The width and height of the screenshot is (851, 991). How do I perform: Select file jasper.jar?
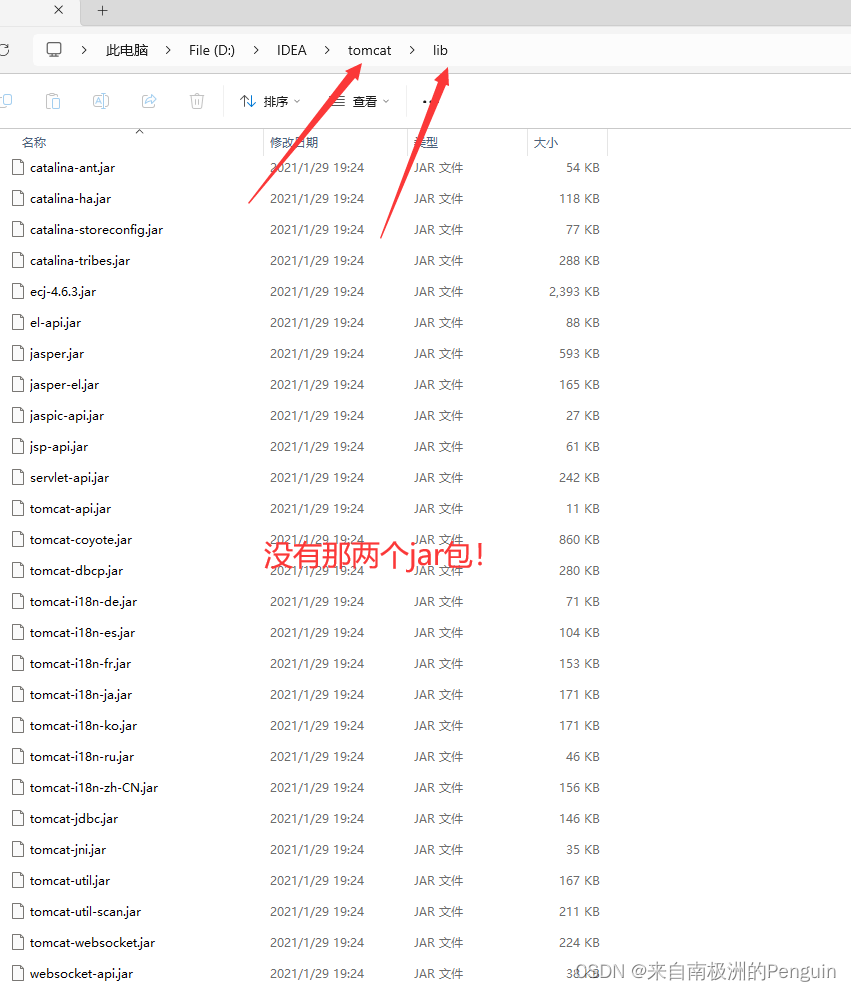[56, 353]
